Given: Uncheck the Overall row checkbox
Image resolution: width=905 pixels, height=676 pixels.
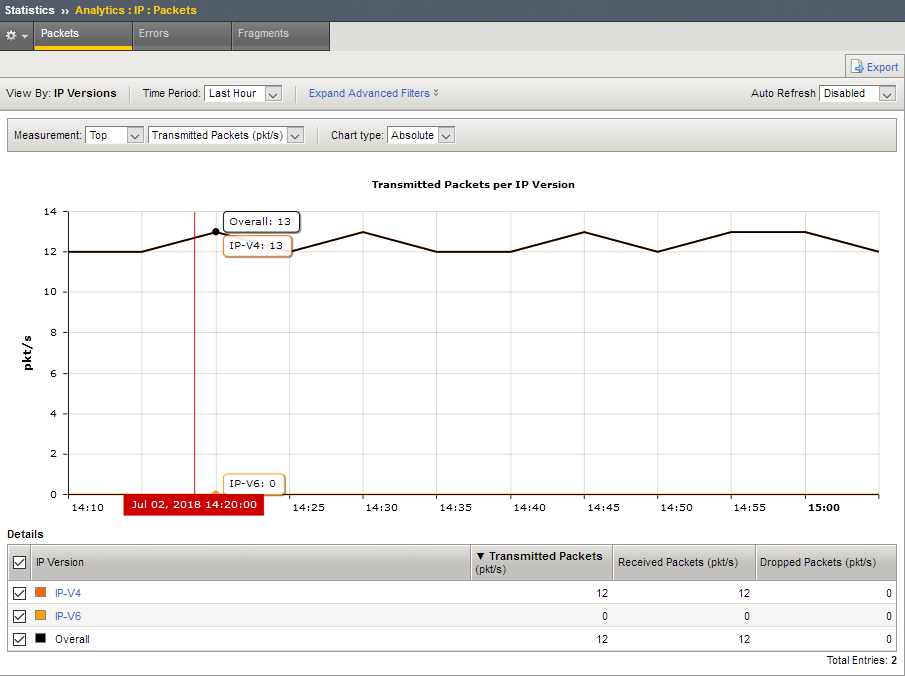Looking at the screenshot, I should coord(19,639).
